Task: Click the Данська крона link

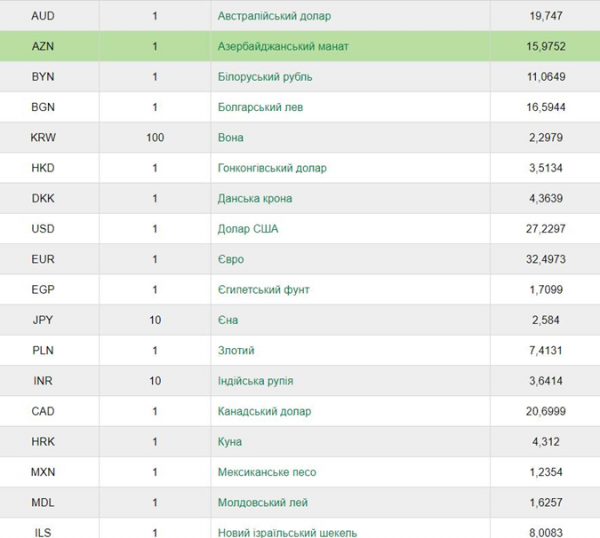Action: coord(255,198)
